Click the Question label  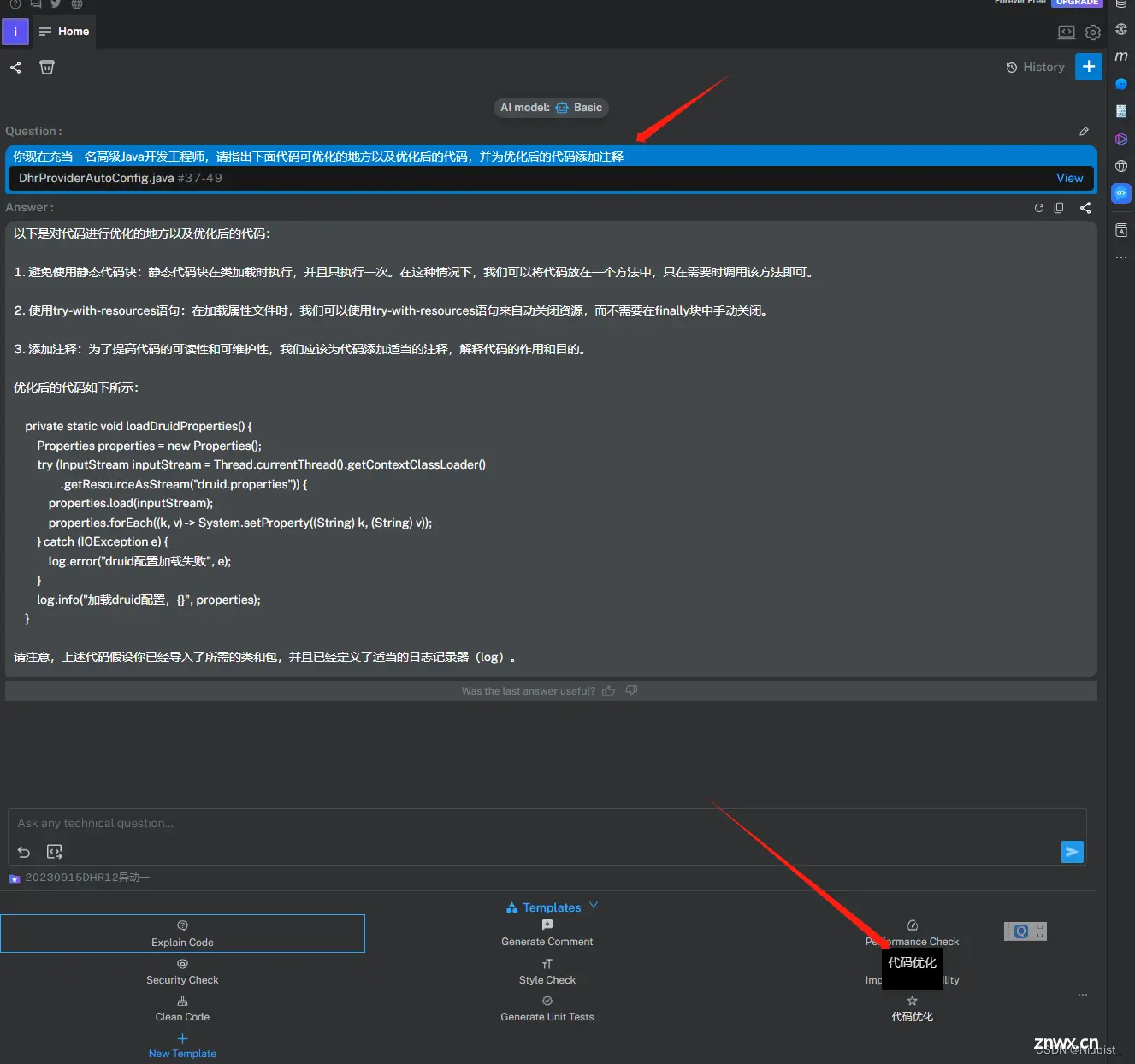pos(33,131)
